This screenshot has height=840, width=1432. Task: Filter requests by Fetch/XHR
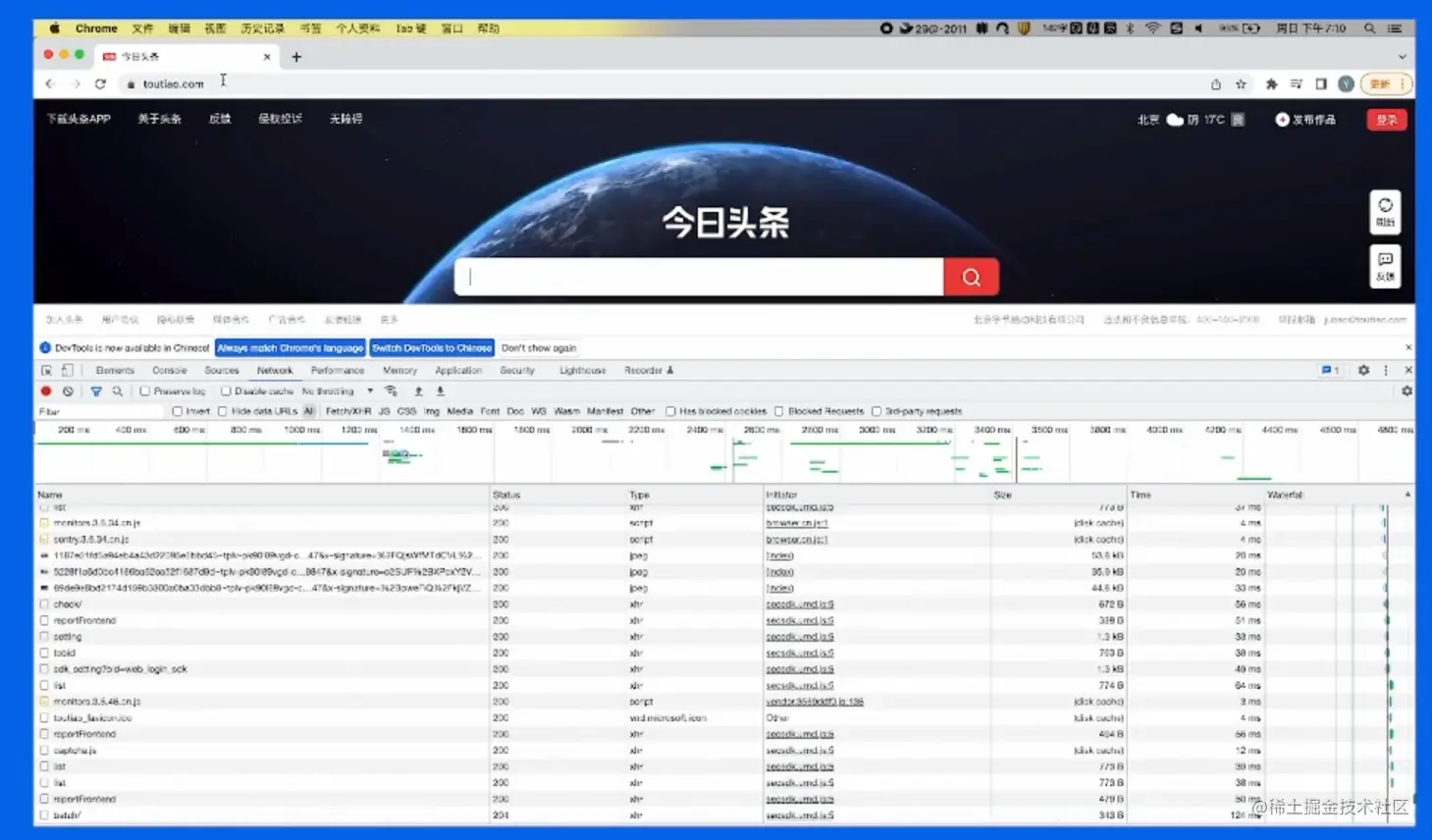click(x=348, y=412)
